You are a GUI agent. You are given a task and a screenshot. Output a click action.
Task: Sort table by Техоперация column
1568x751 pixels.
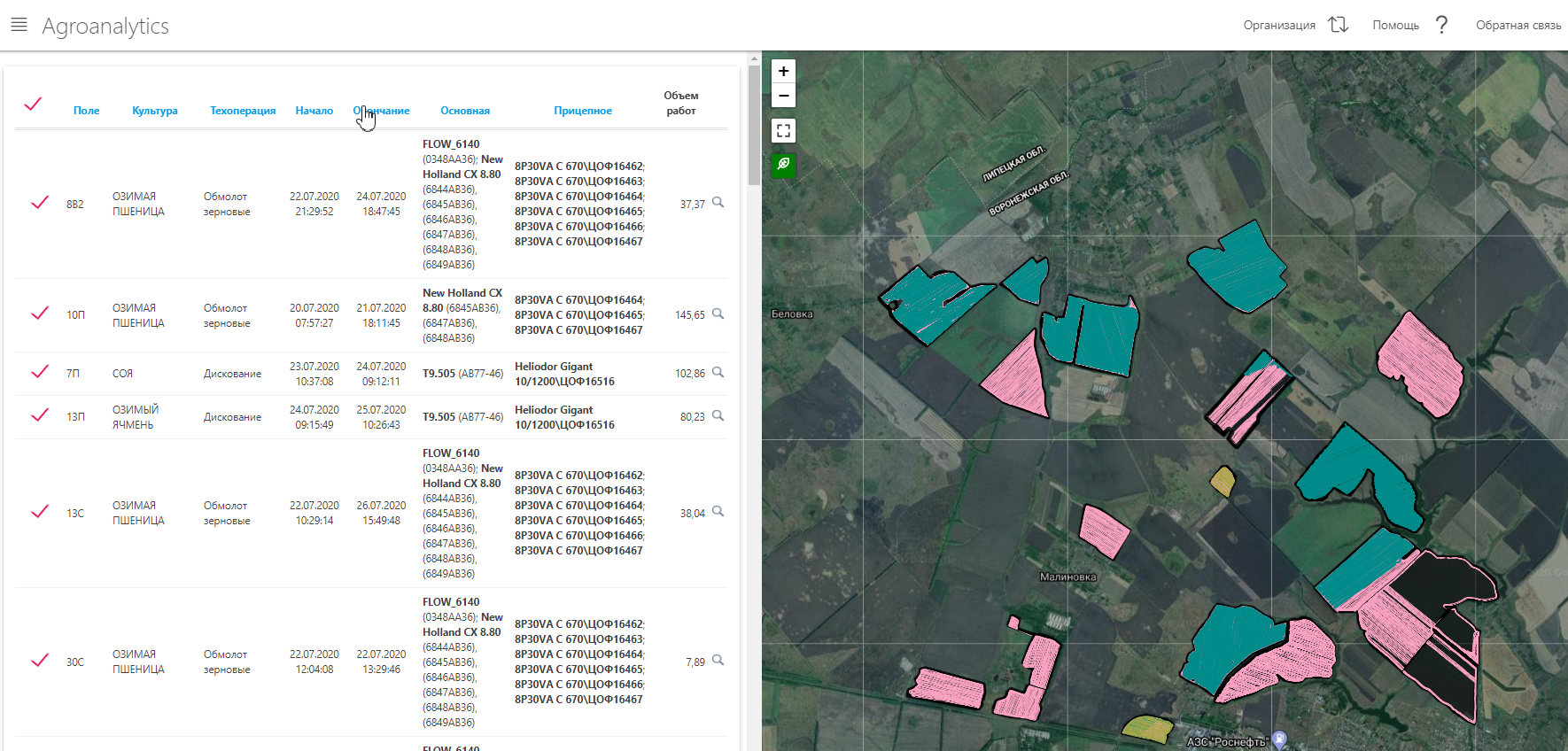point(243,111)
